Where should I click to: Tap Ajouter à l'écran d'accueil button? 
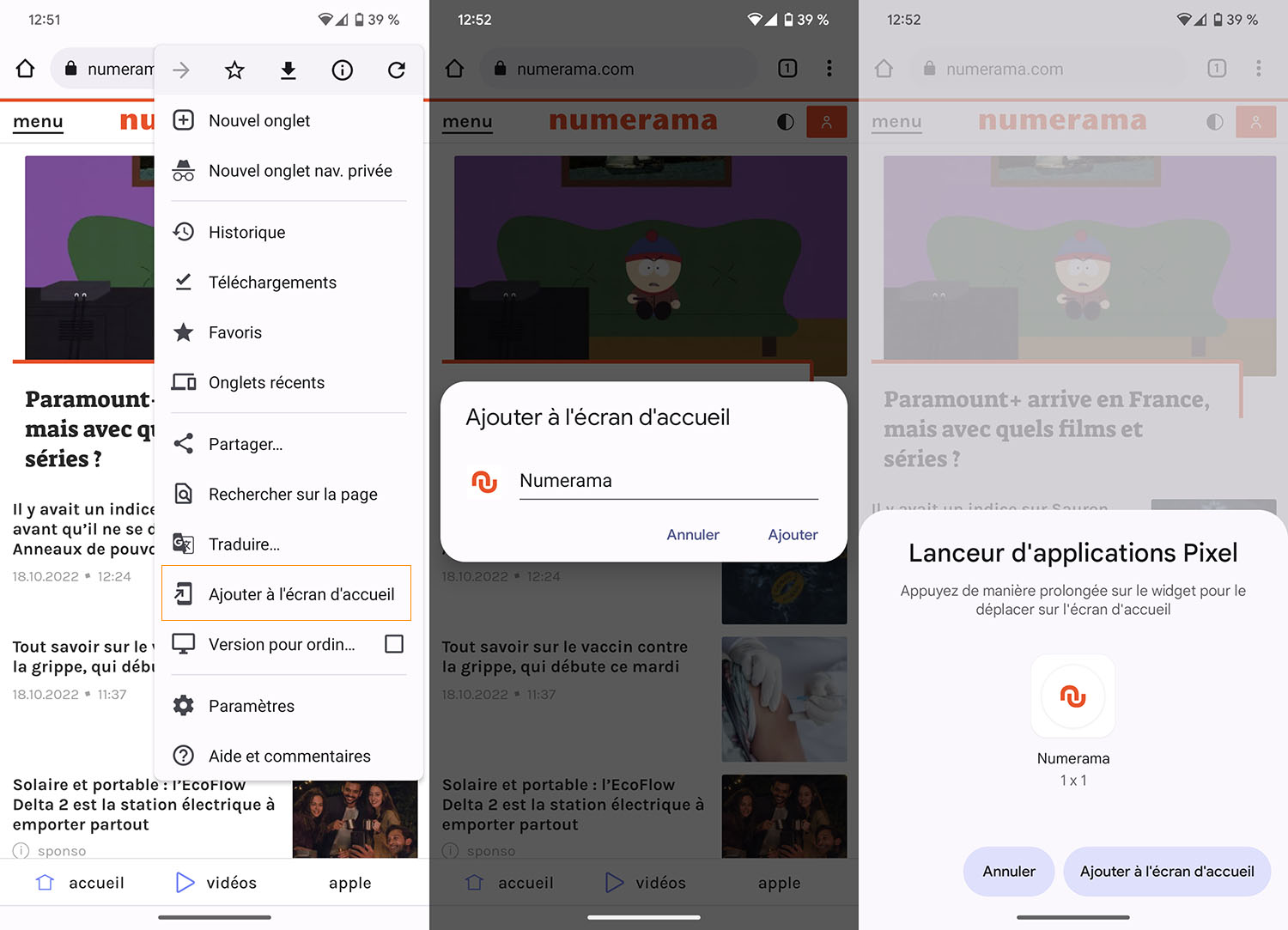[1167, 872]
